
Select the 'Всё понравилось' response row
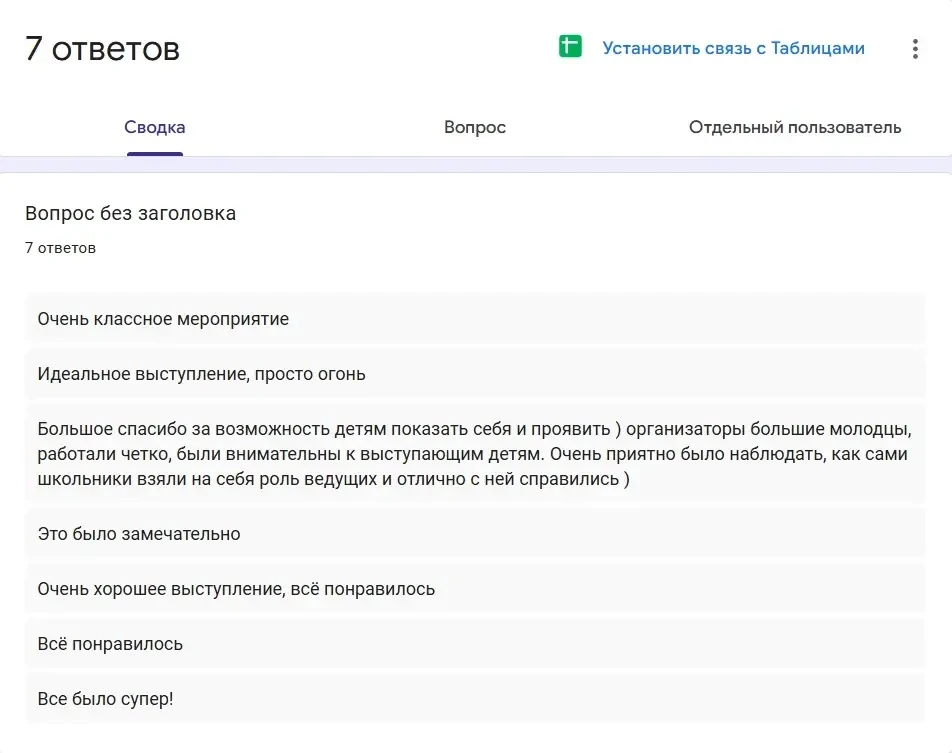(x=475, y=644)
